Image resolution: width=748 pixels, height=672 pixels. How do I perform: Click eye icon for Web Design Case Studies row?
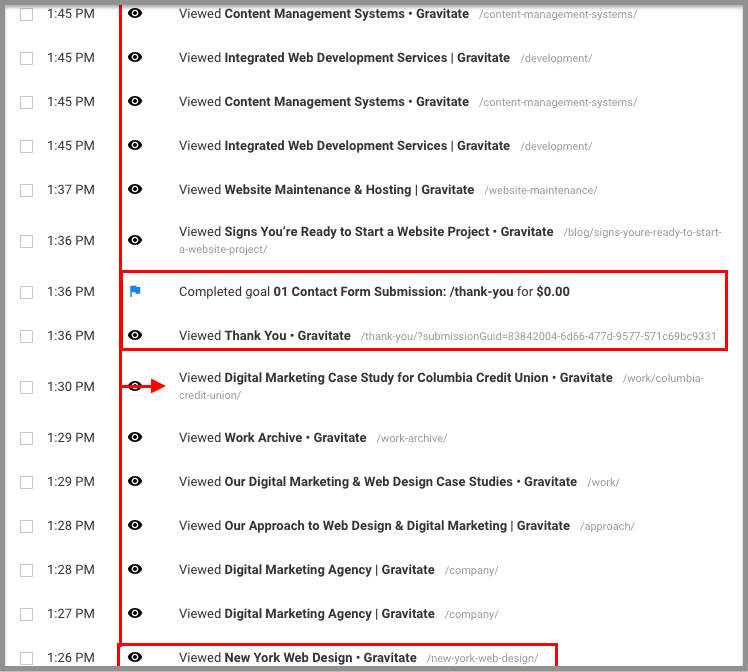135,481
